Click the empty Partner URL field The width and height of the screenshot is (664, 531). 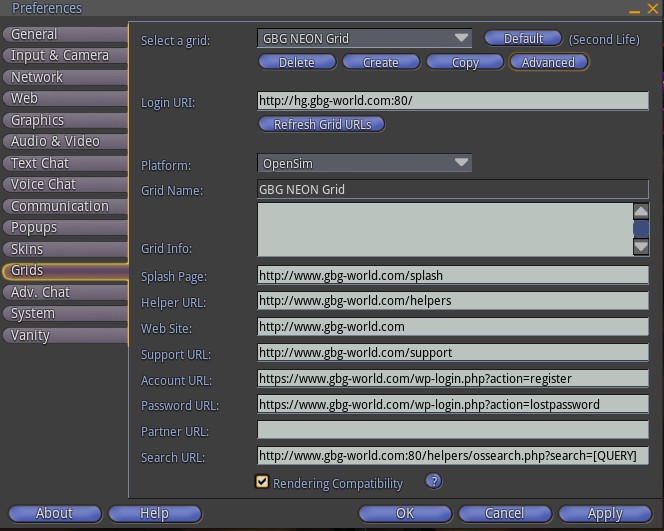(x=453, y=431)
